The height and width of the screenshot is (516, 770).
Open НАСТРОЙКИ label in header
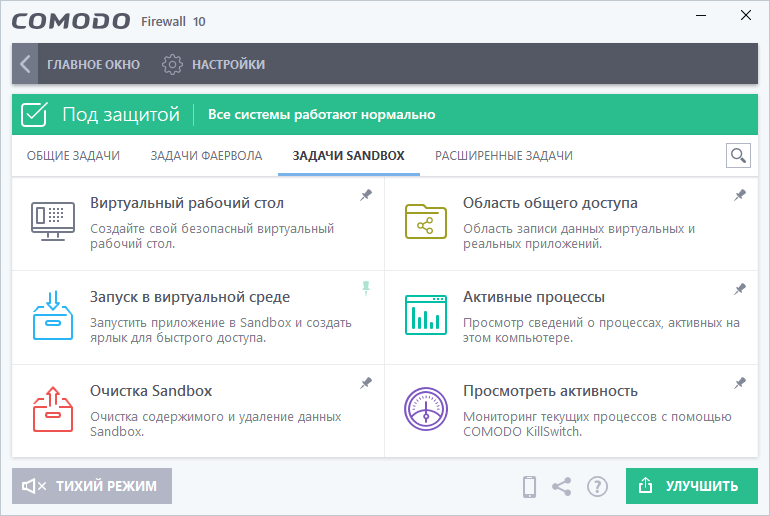click(228, 64)
